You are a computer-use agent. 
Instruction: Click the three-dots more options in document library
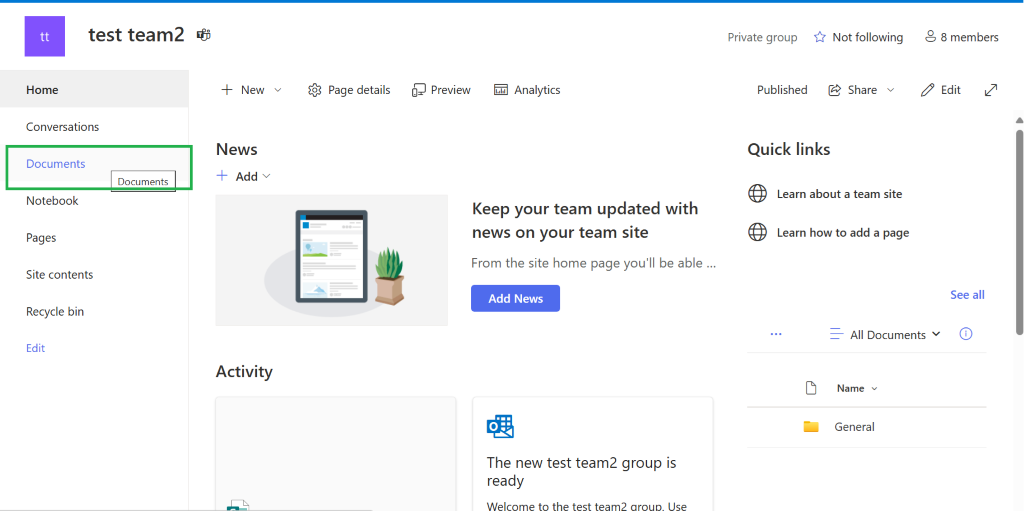(x=776, y=334)
